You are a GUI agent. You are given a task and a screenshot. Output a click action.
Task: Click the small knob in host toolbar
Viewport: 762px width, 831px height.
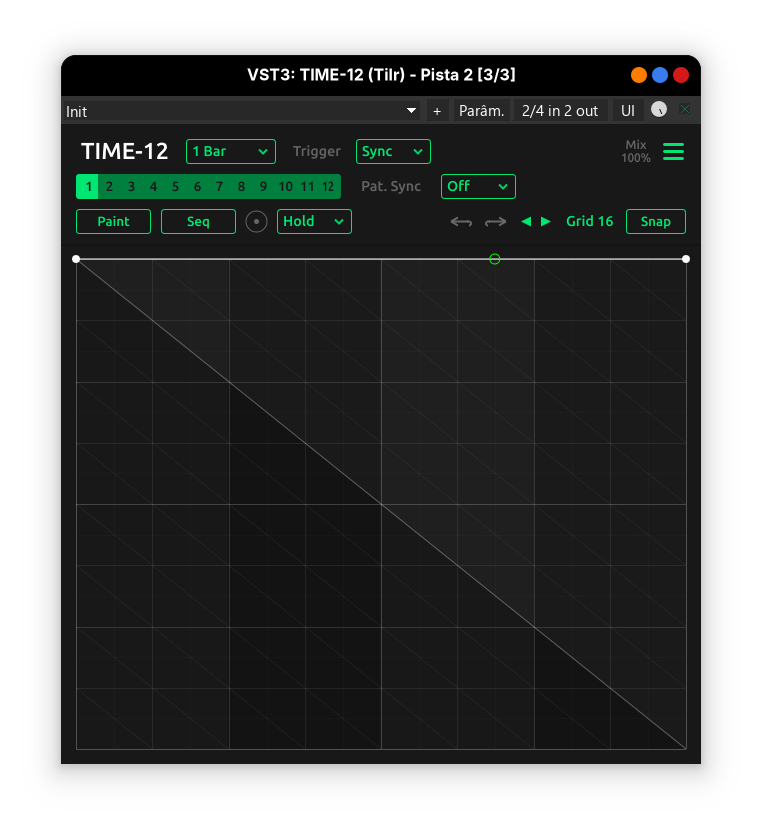click(658, 110)
